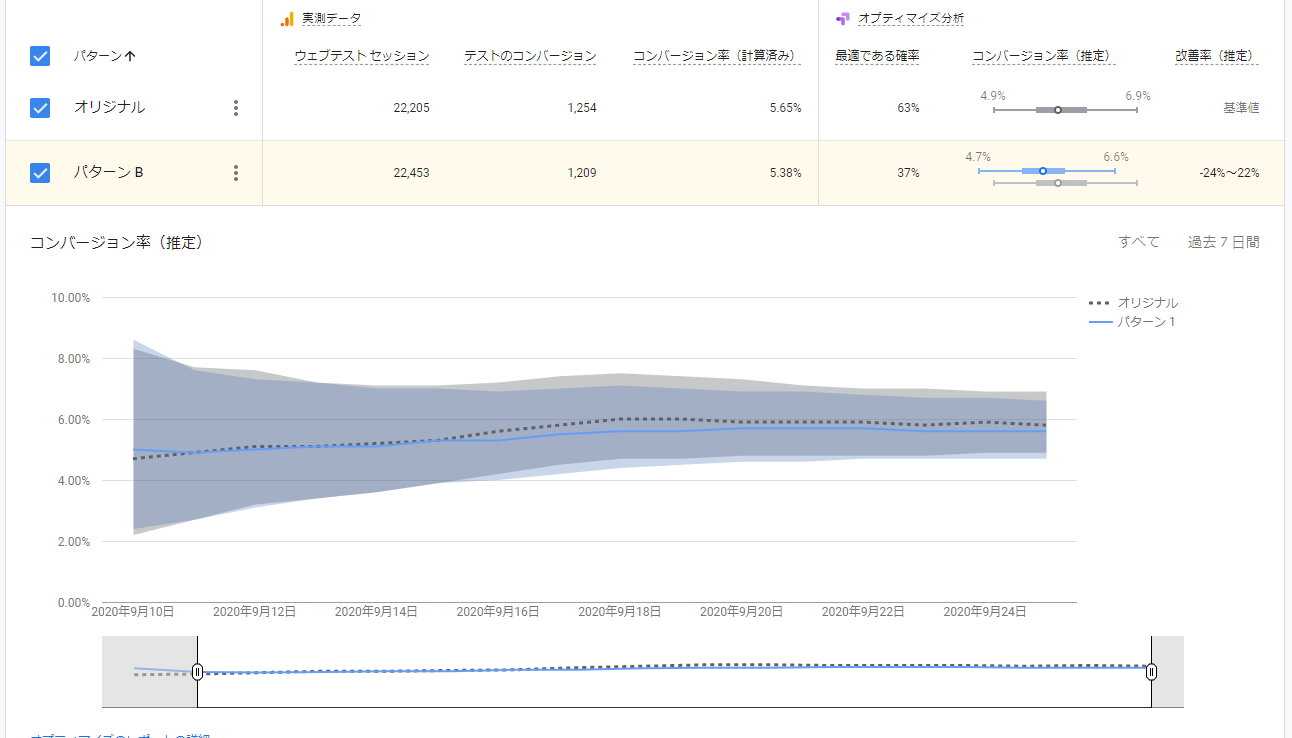This screenshot has height=738, width=1292.
Task: Click the 22,453 sessions value
Action: 411,173
